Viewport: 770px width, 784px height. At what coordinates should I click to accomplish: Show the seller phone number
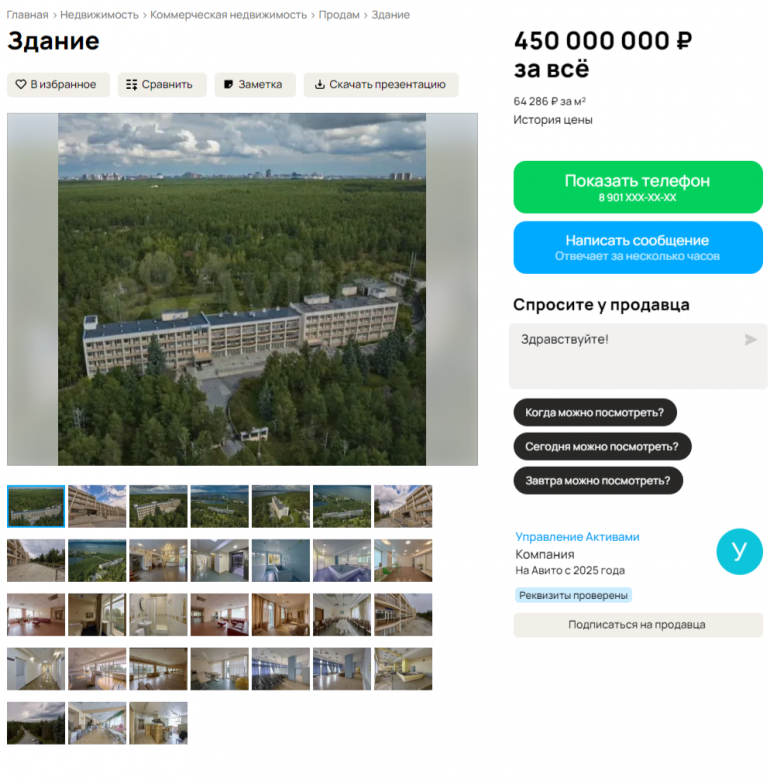pyautogui.click(x=638, y=187)
